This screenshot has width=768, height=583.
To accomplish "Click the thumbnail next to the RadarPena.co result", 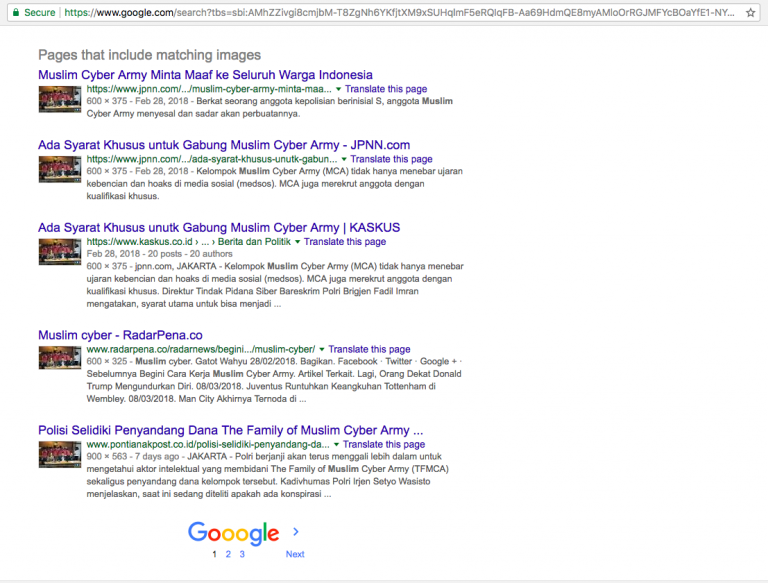I will point(60,358).
